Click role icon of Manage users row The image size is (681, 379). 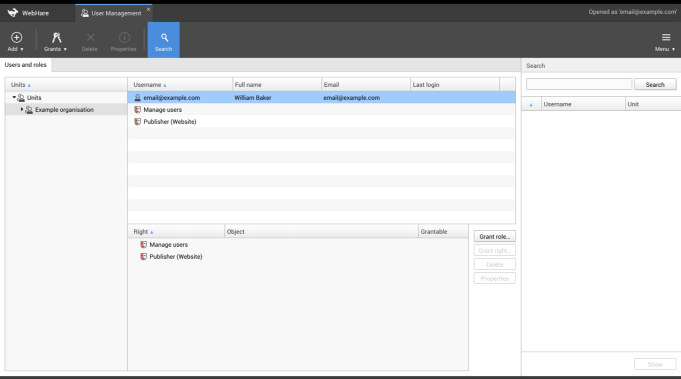pos(138,110)
